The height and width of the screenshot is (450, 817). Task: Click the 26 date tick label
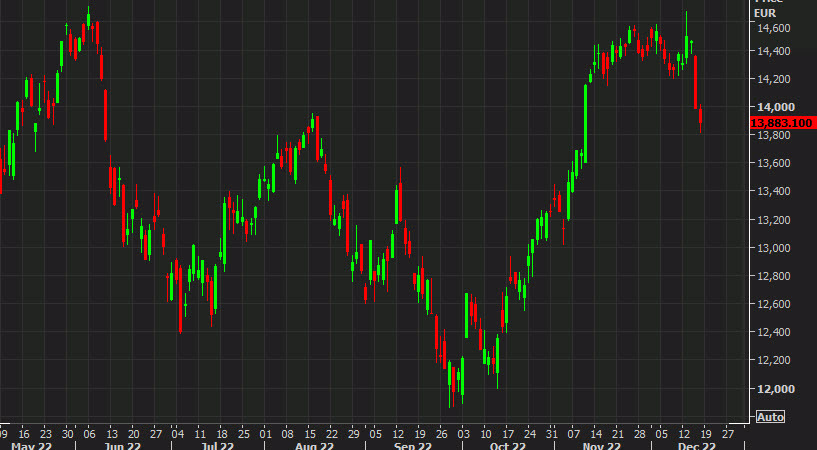(441, 434)
